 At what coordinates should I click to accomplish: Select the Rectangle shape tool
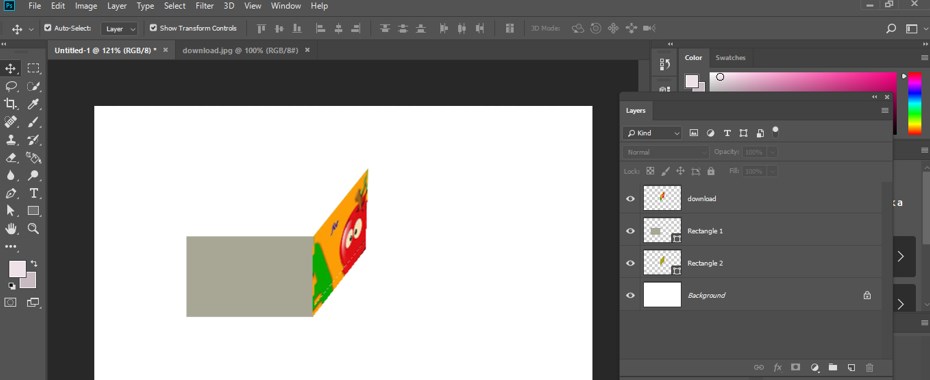point(33,210)
